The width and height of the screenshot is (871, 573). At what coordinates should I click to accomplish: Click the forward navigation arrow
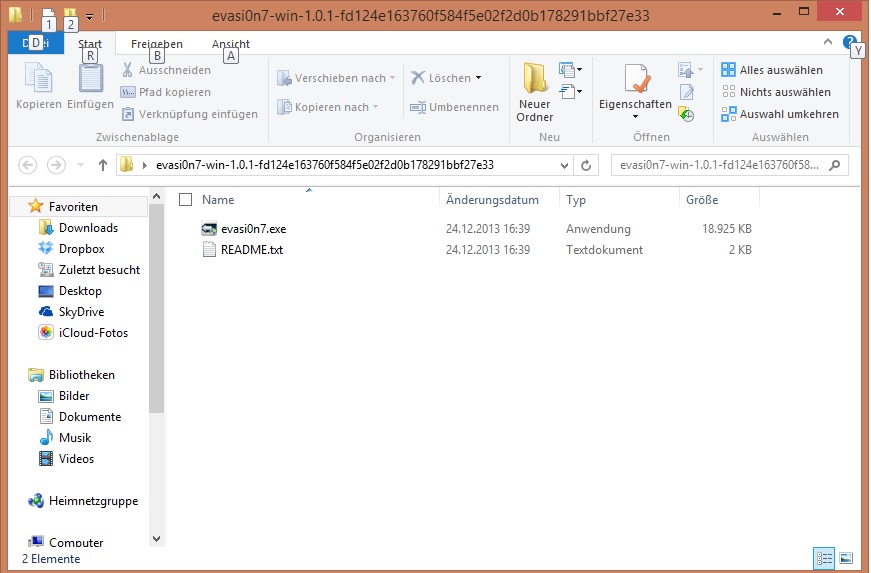[x=56, y=165]
